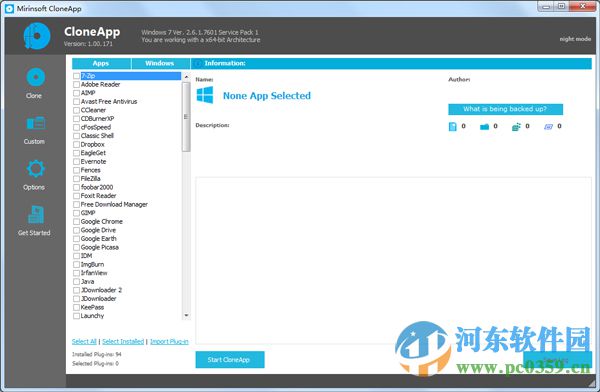Select the Fences list entry
The height and width of the screenshot is (392, 600).
91,170
